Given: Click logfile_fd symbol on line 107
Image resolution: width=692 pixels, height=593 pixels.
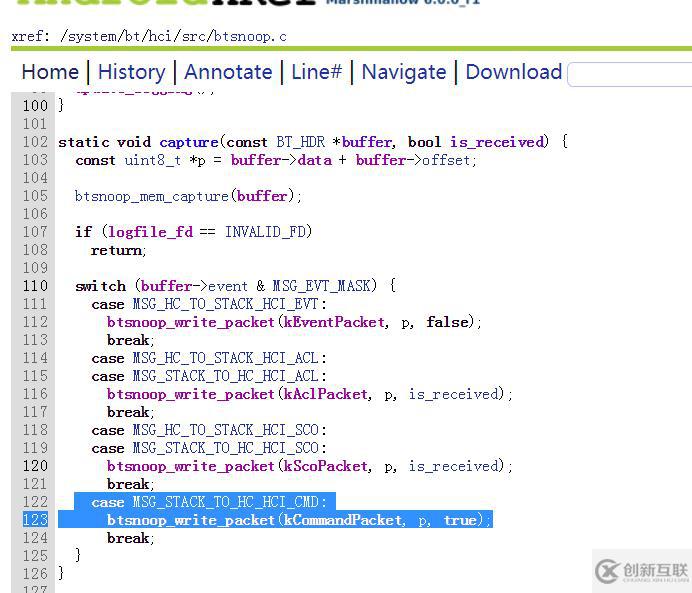Looking at the screenshot, I should (x=150, y=232).
